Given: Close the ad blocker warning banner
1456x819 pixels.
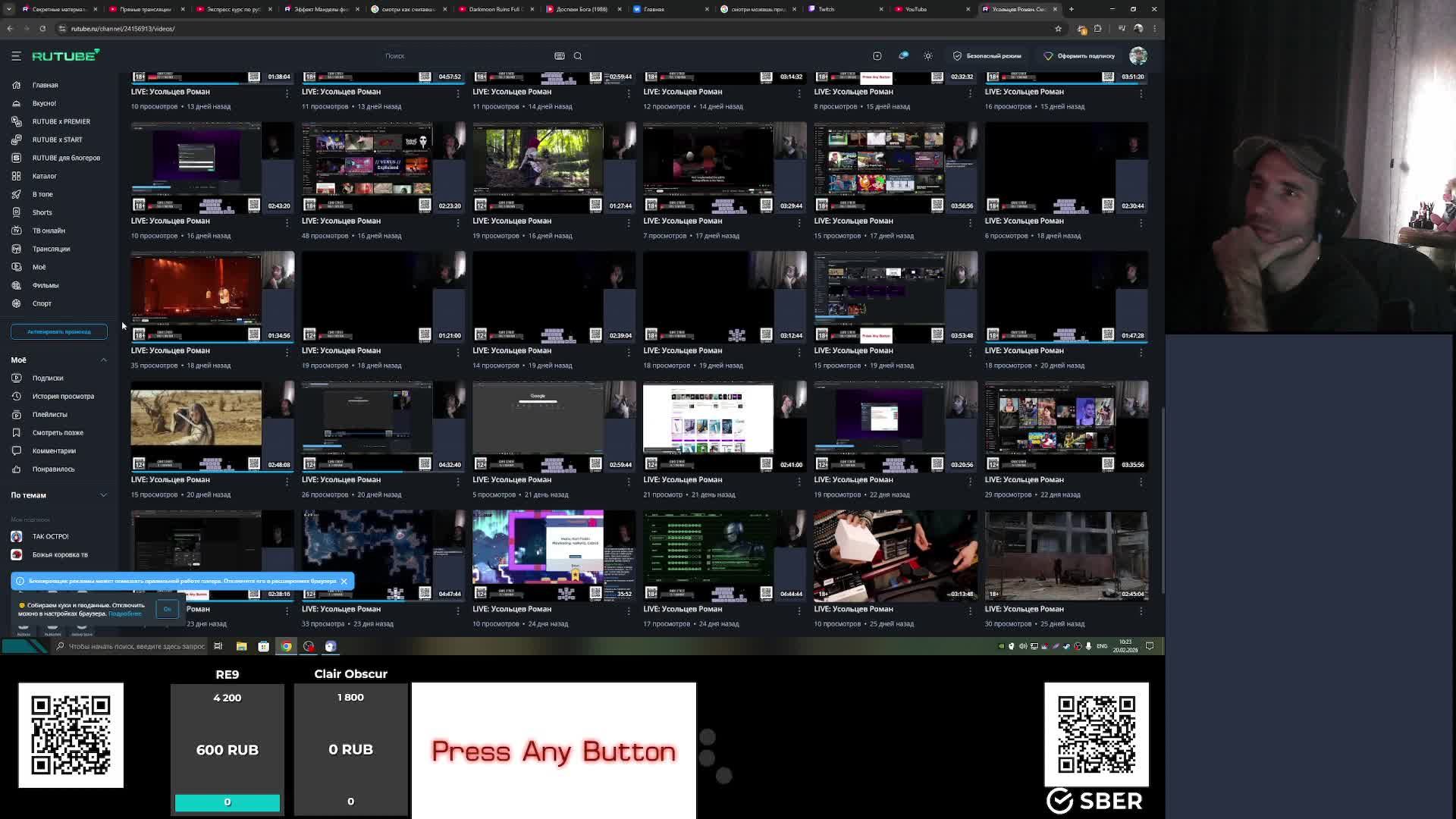Looking at the screenshot, I should tap(344, 581).
